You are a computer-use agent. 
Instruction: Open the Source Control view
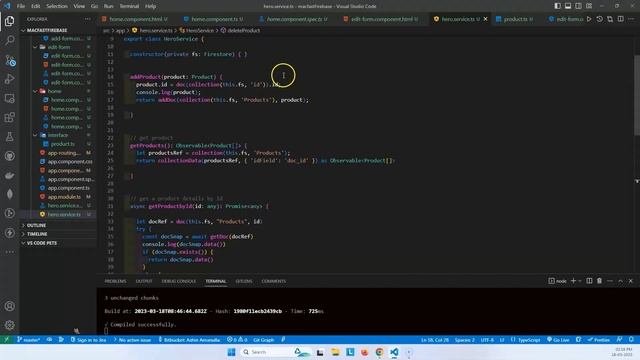[x=10, y=60]
